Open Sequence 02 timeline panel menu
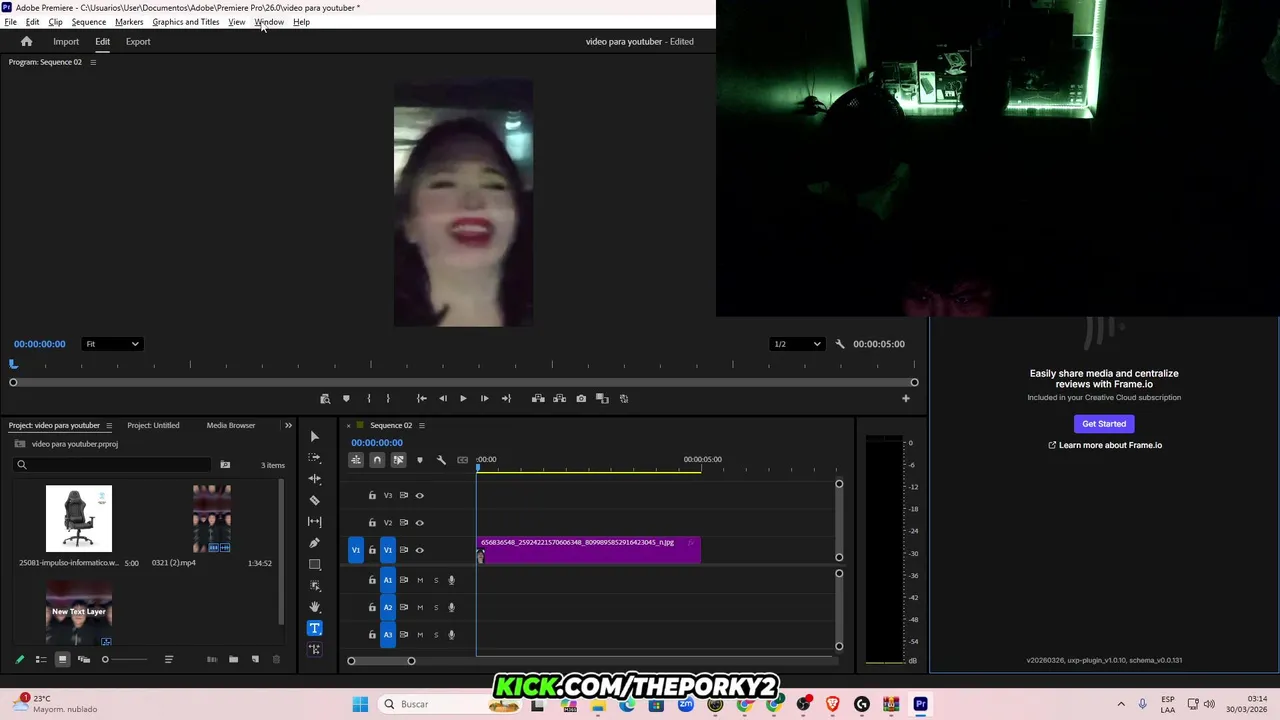This screenshot has height=720, width=1280. pyautogui.click(x=421, y=426)
